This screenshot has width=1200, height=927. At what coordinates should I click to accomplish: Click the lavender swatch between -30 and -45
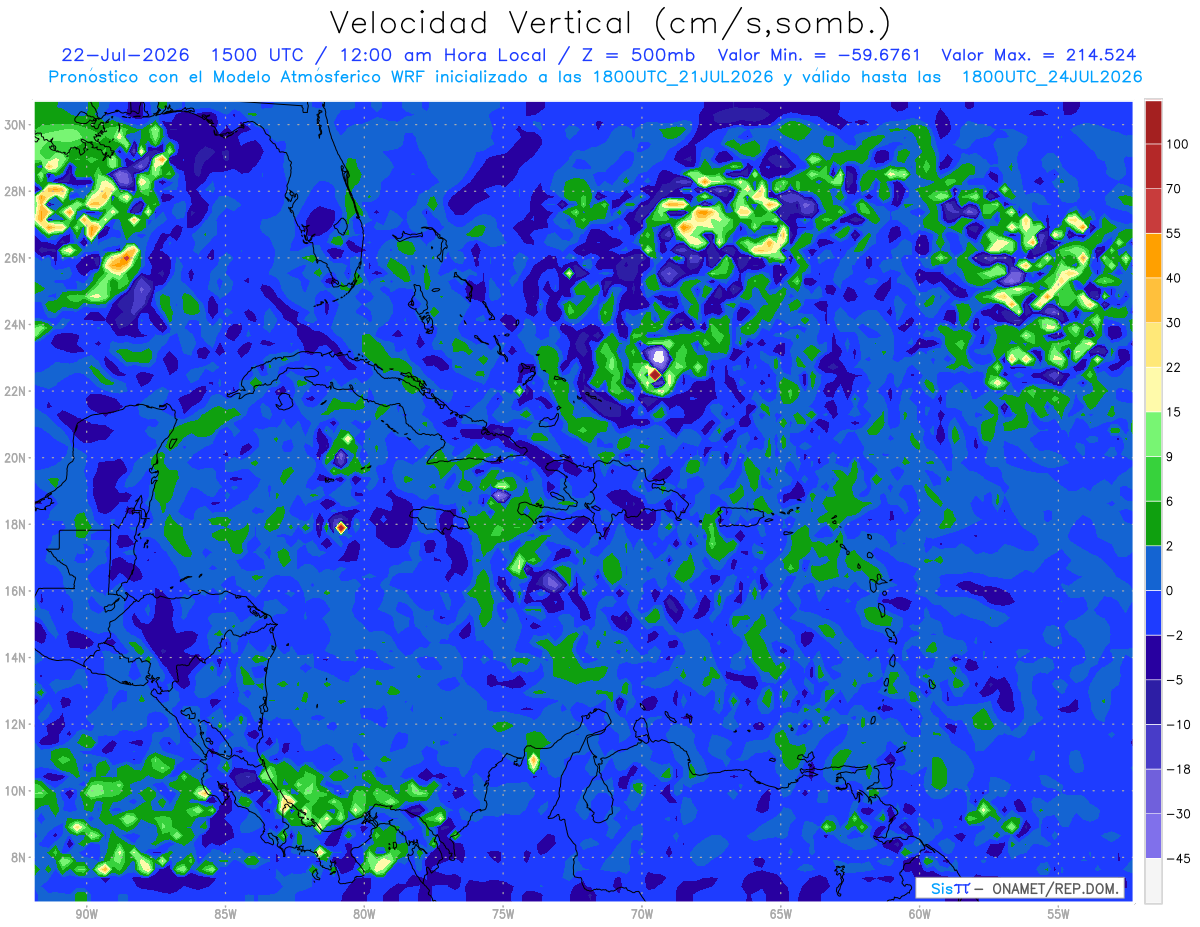(x=1153, y=837)
